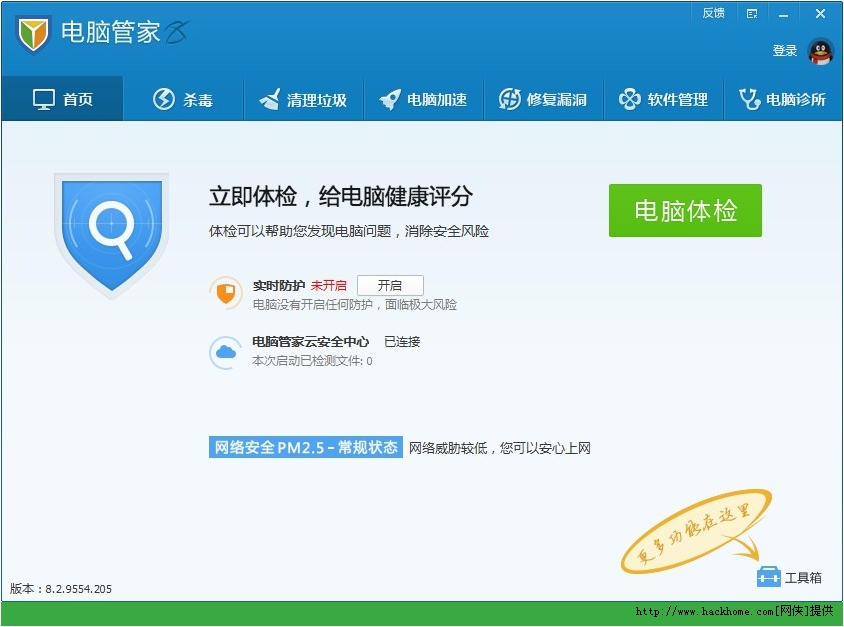Click the 网络安全 PM2.5 status banner

(x=306, y=447)
